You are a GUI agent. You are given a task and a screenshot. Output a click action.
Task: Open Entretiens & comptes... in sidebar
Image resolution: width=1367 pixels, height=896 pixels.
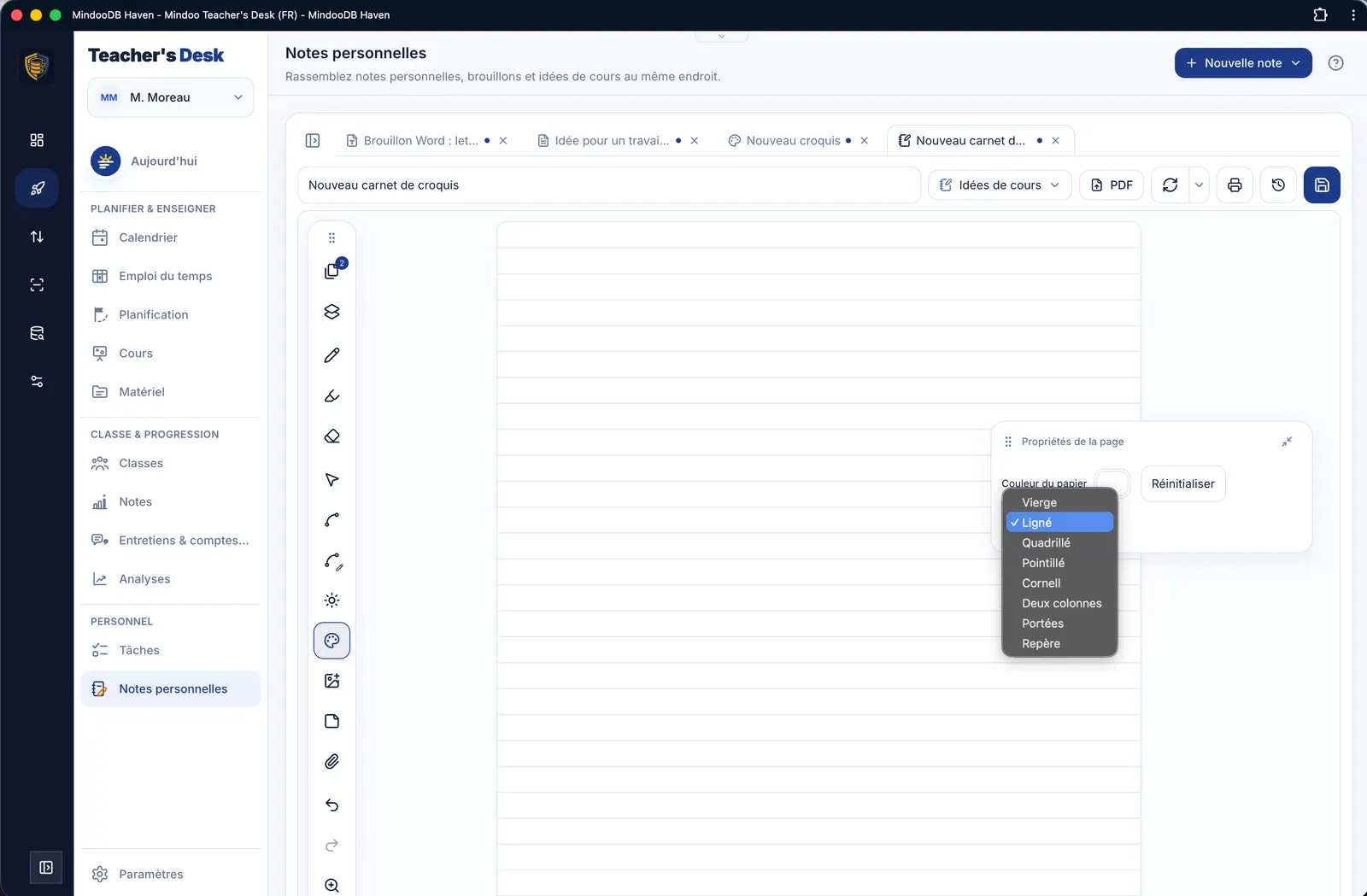tap(171, 540)
